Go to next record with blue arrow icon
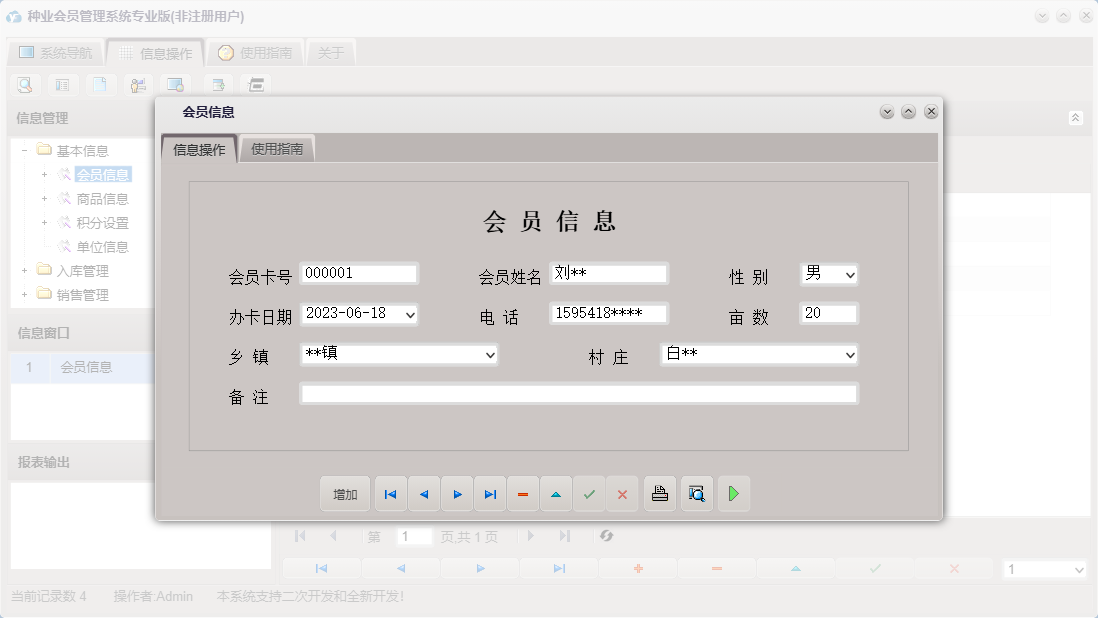1098x618 pixels. [457, 493]
